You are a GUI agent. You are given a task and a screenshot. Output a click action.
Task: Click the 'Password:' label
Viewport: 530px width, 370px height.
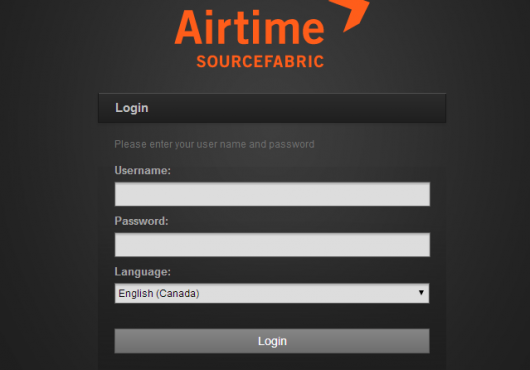(141, 221)
